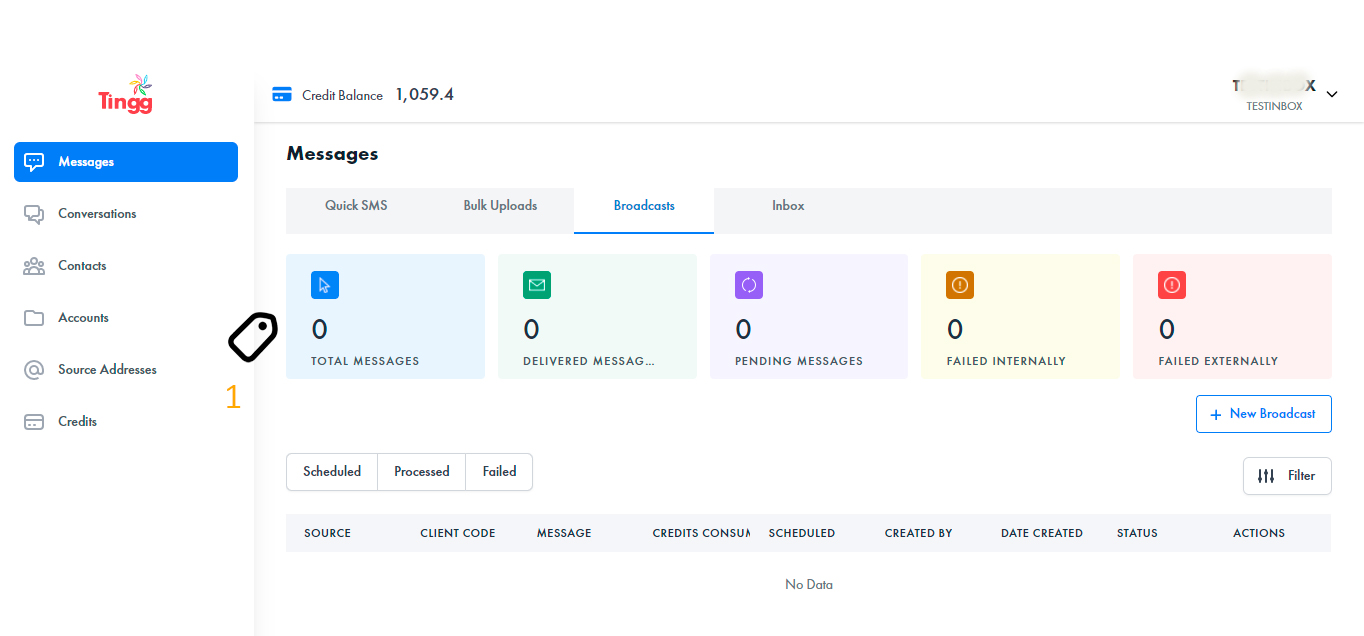This screenshot has height=636, width=1364.
Task: Click the plus icon on New Broadcast
Action: click(1216, 414)
